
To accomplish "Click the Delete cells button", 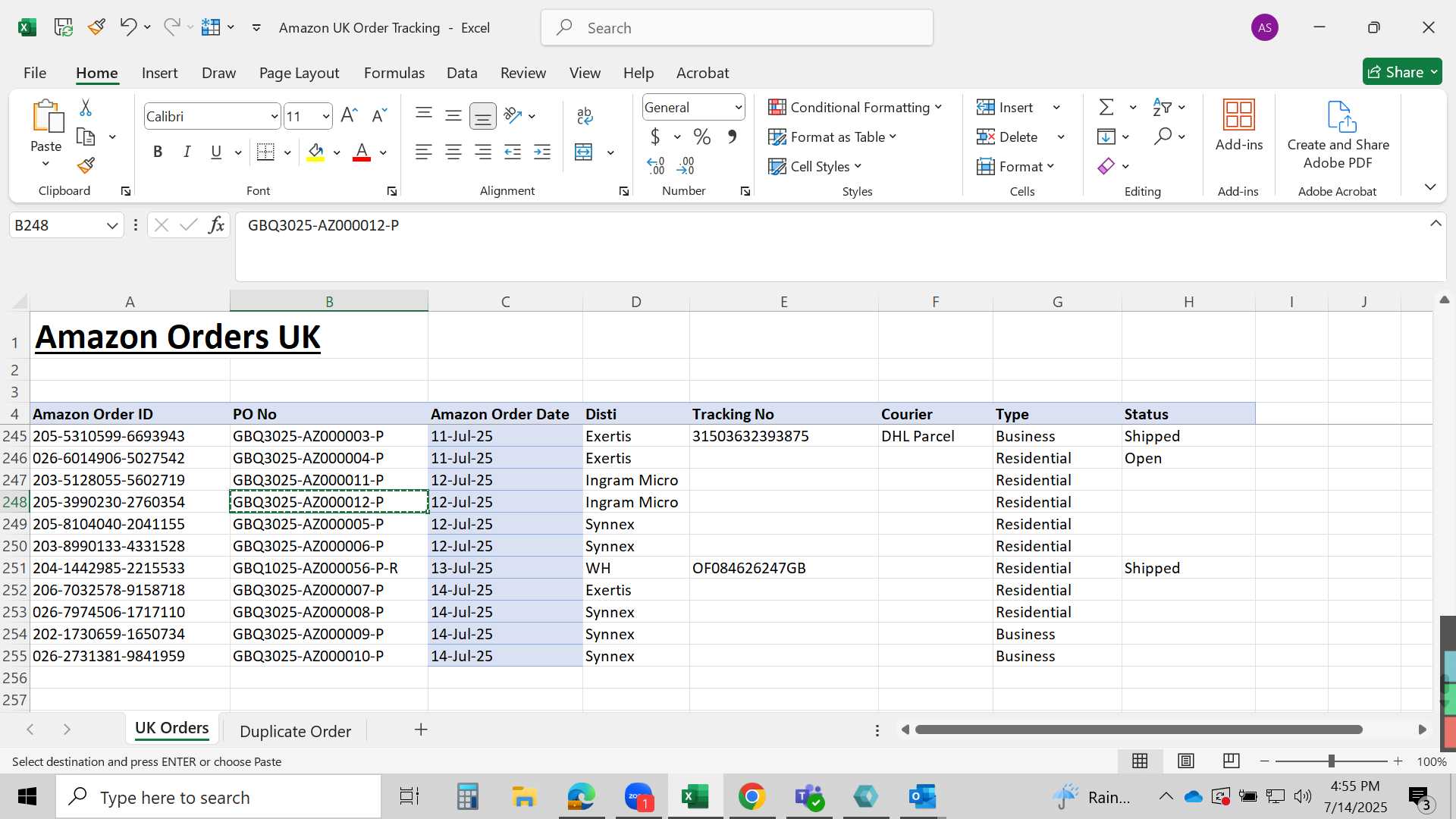I will (x=1007, y=136).
